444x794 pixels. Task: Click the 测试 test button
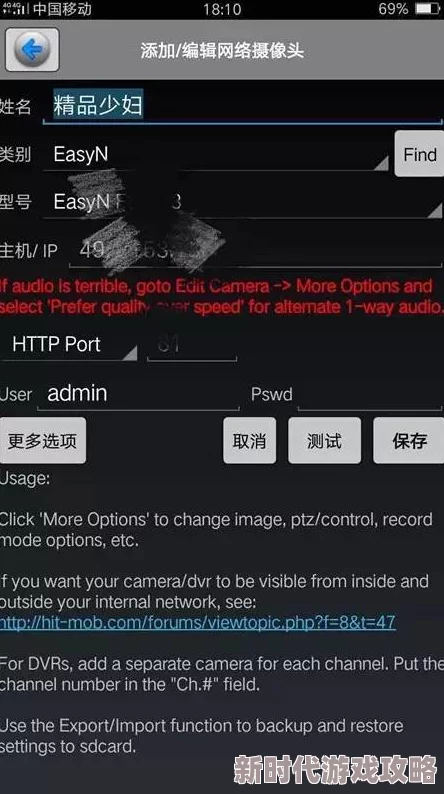coord(325,441)
